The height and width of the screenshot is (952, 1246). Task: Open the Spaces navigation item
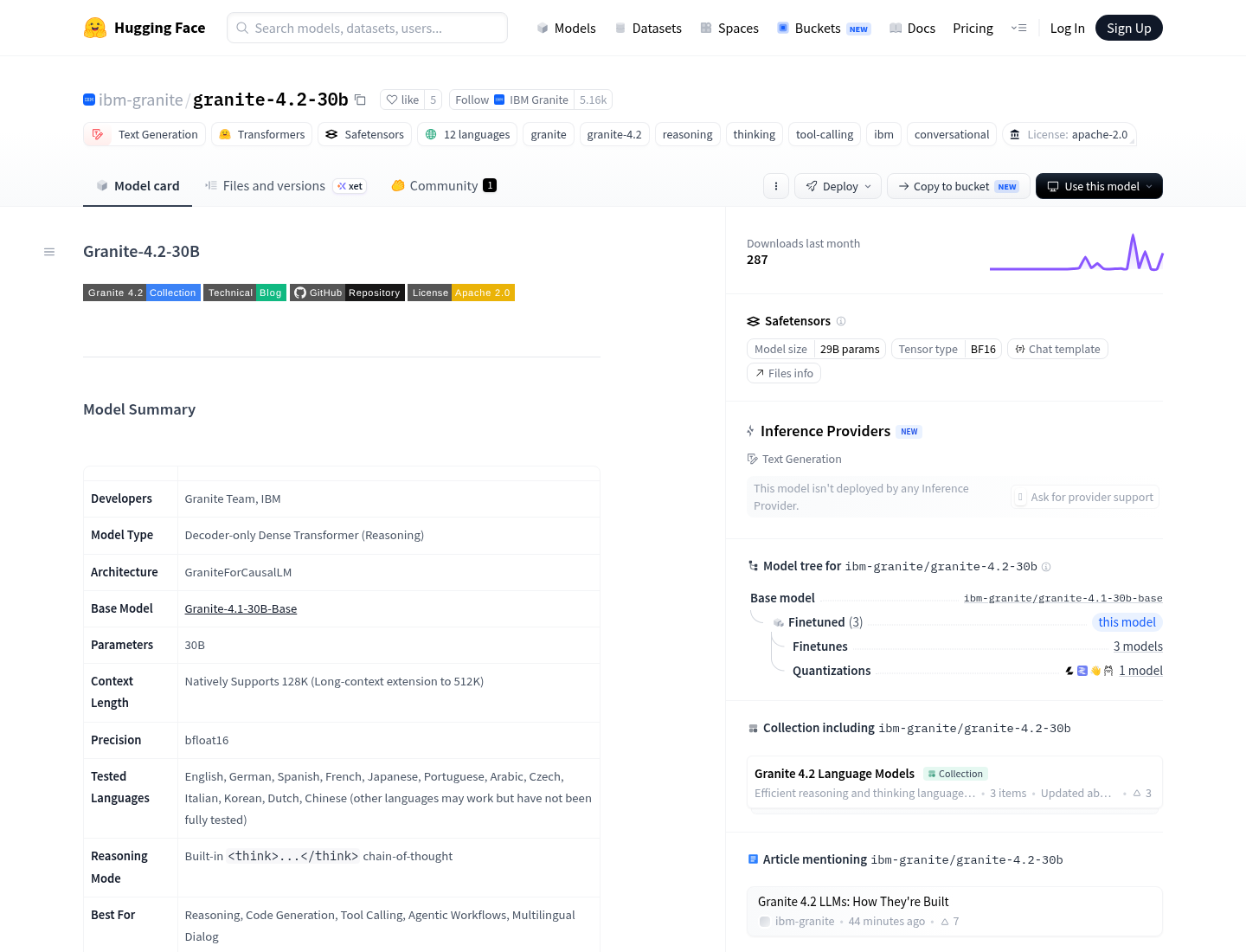coord(729,28)
